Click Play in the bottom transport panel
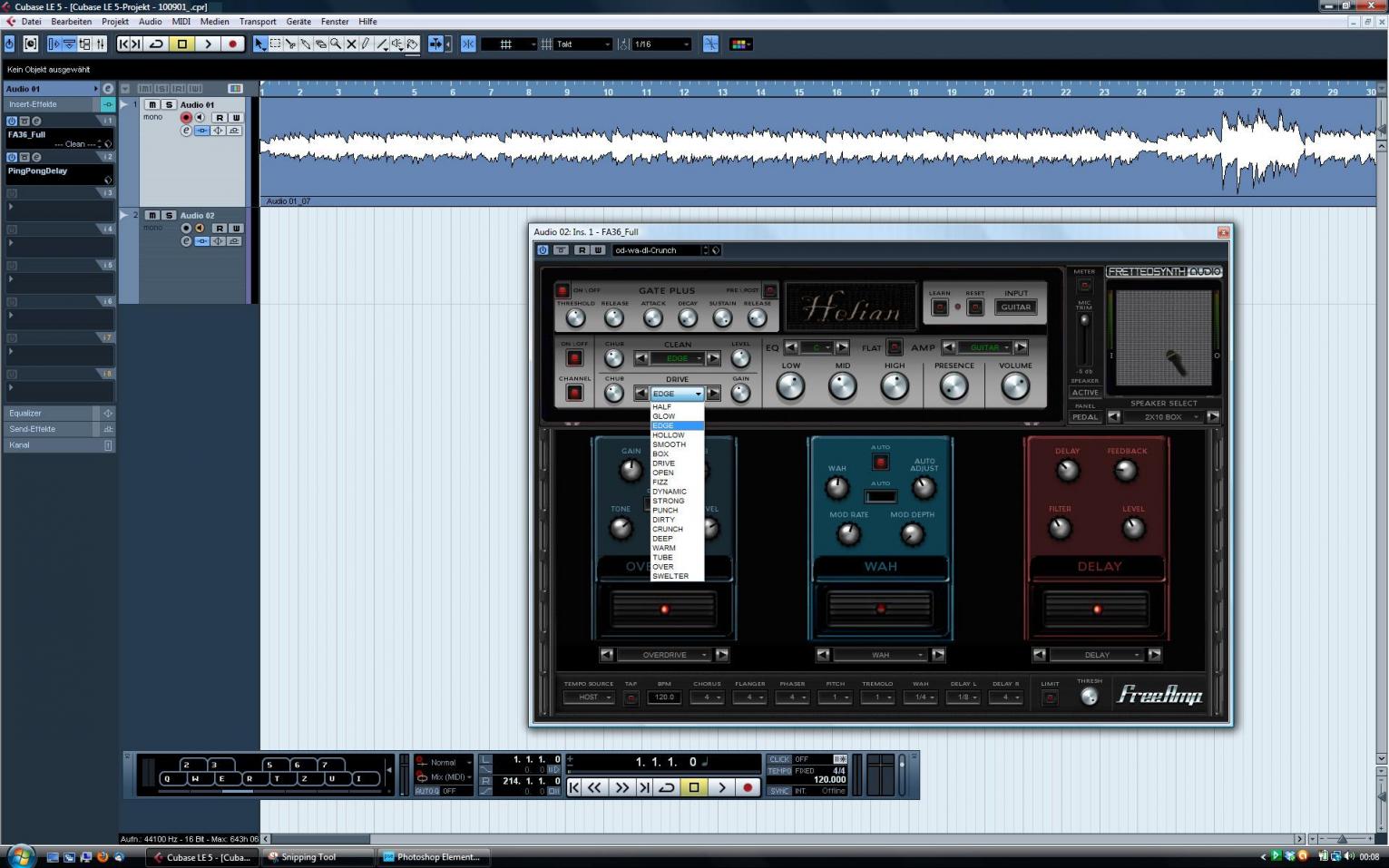This screenshot has width=1389, height=868. point(721,787)
